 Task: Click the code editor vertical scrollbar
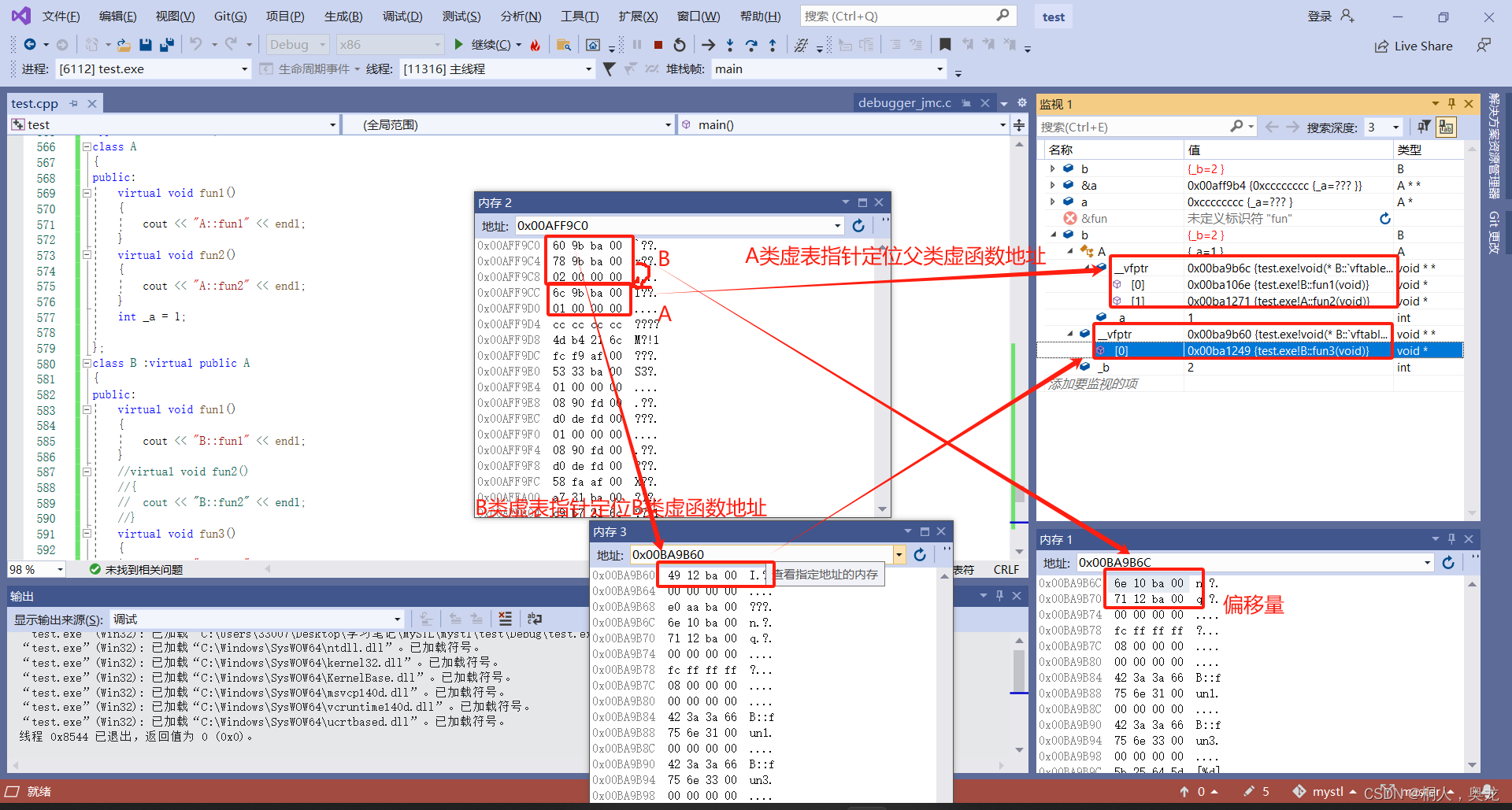pyautogui.click(x=1019, y=346)
